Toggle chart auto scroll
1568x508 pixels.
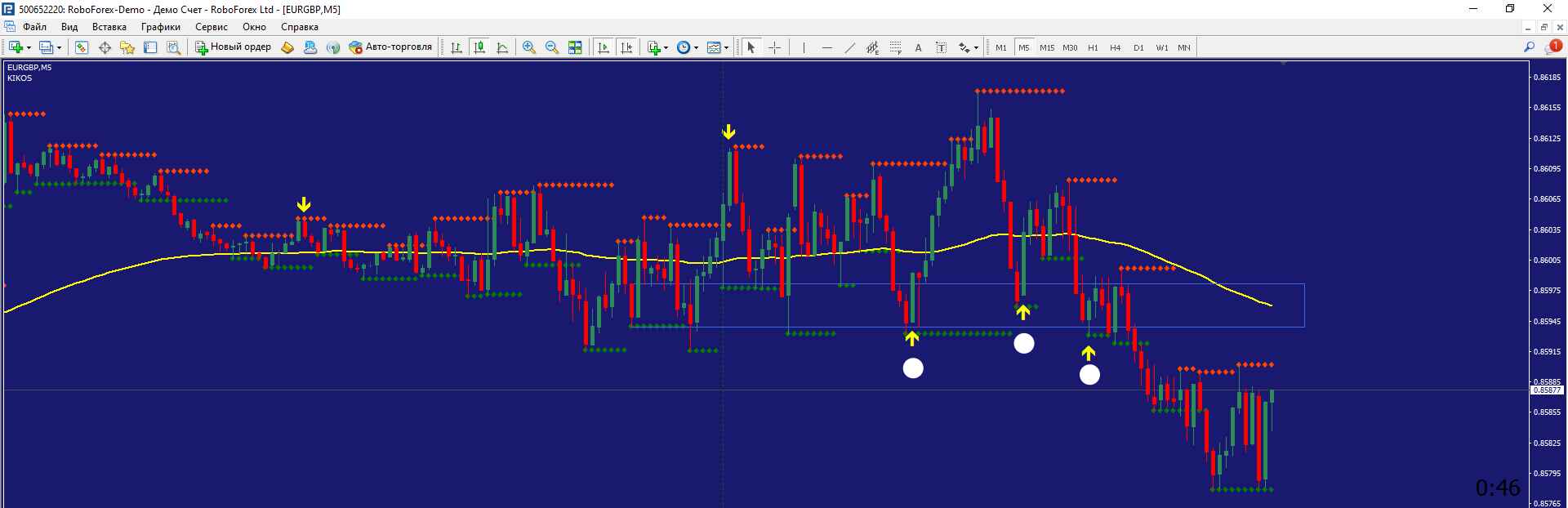point(604,47)
